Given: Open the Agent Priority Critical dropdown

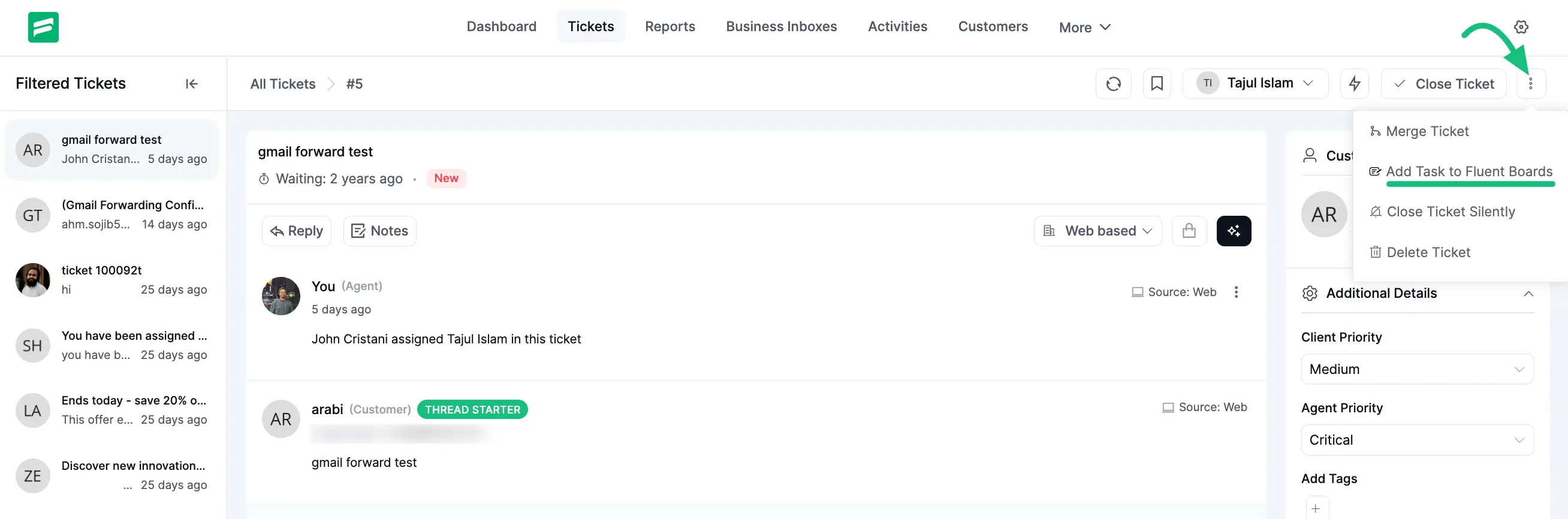Looking at the screenshot, I should click(x=1416, y=440).
